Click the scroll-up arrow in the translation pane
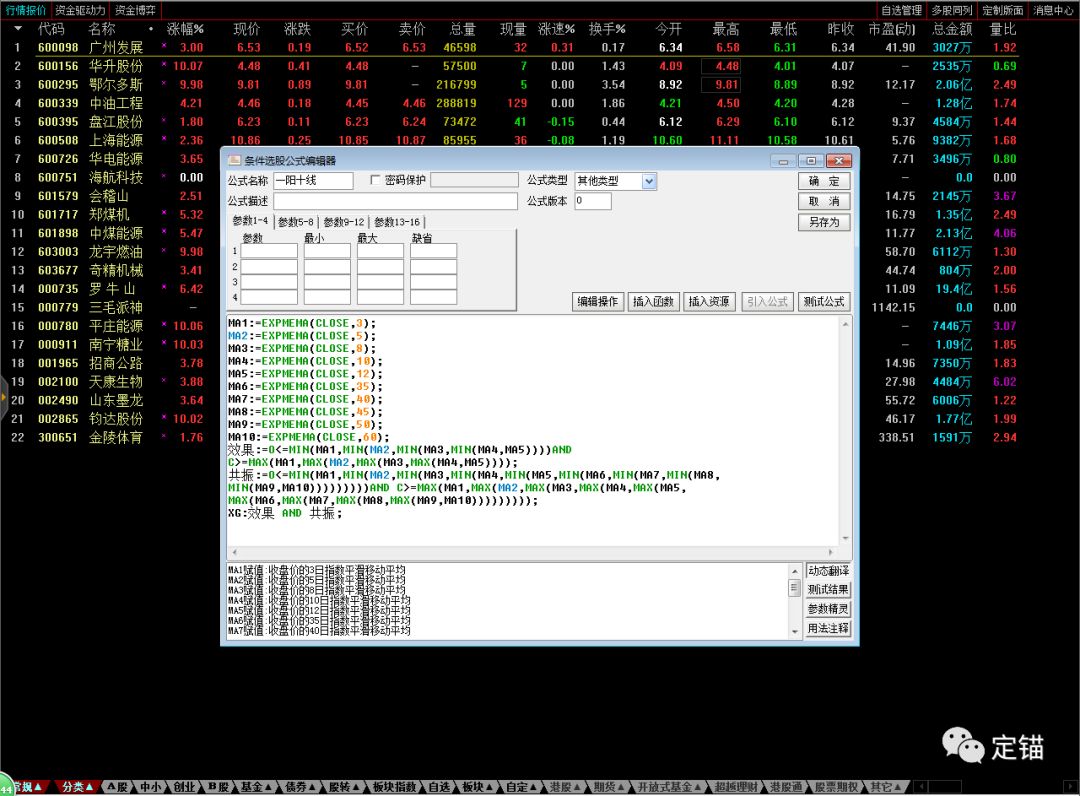 (795, 570)
